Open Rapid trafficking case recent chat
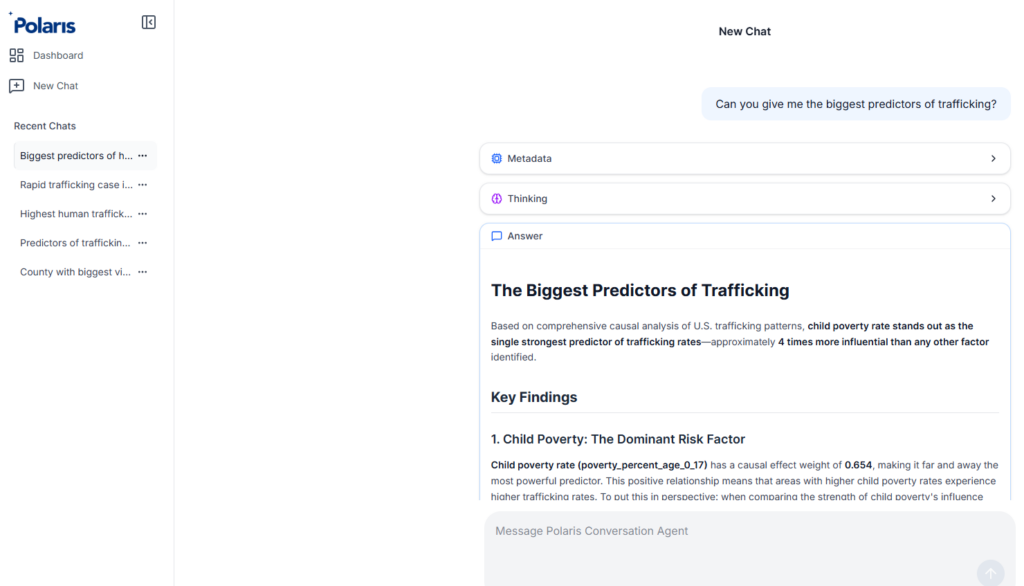 point(75,185)
